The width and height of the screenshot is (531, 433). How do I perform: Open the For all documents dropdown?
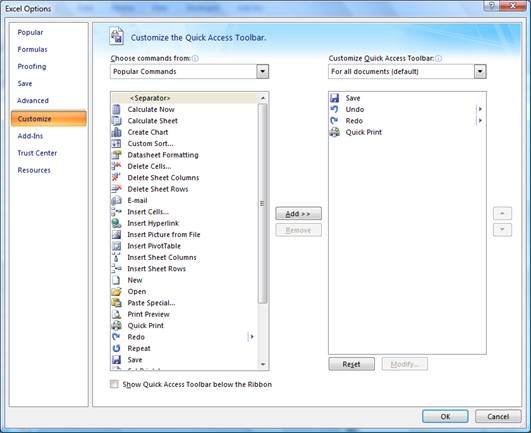(480, 71)
